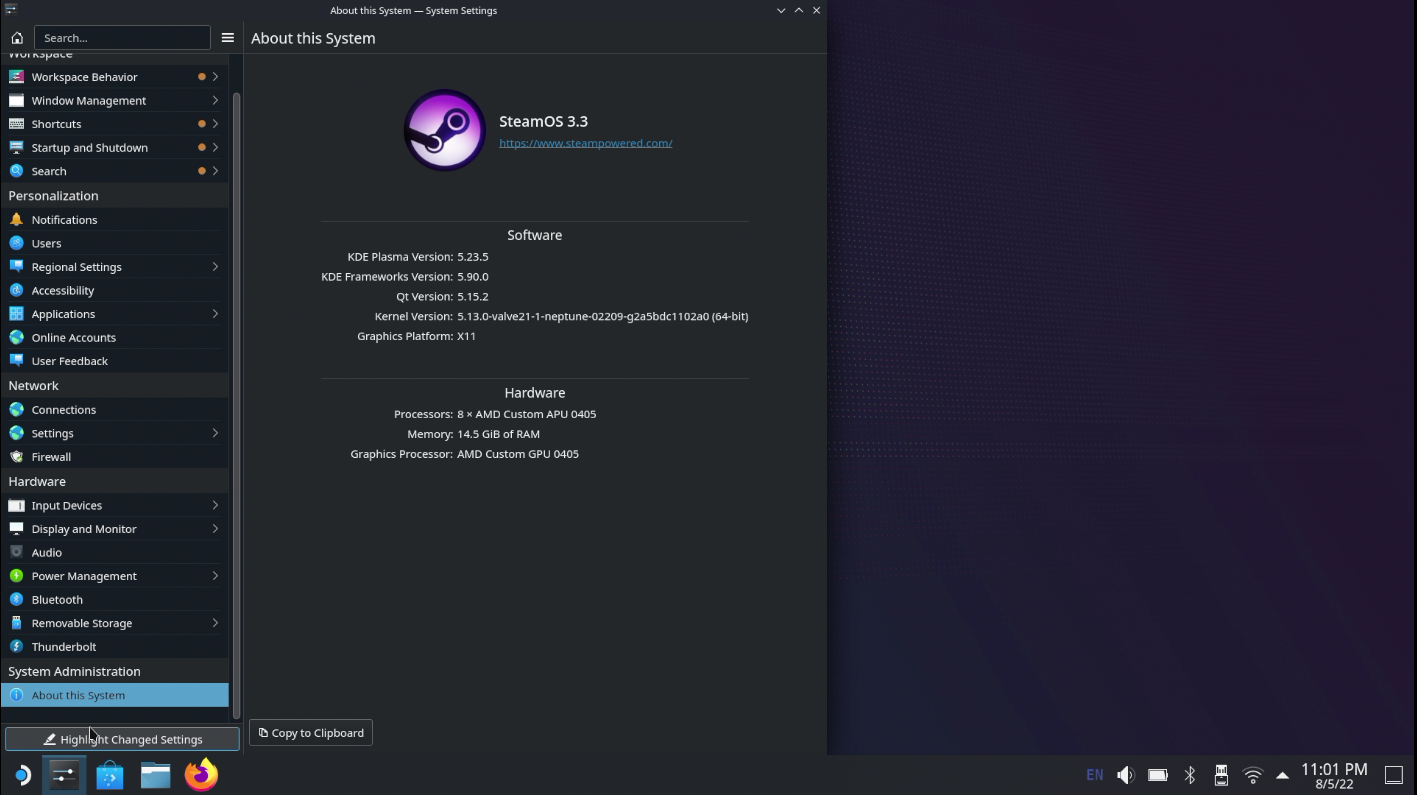This screenshot has width=1417, height=795.
Task: Expand the Startup and Shutdown arrow
Action: click(x=215, y=147)
